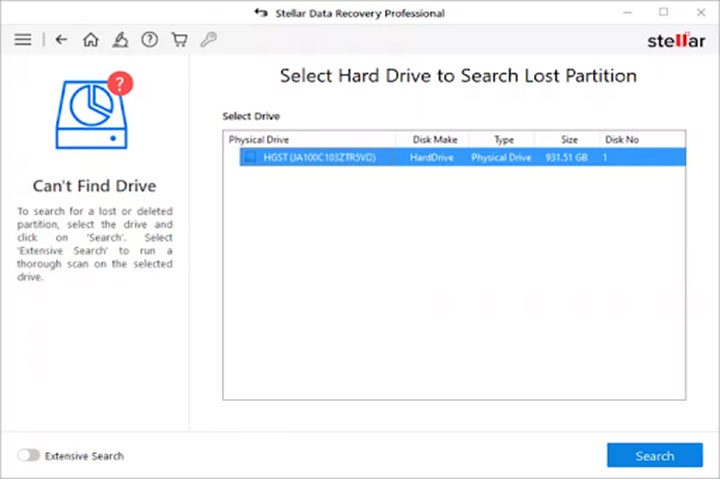Open the shopping cart icon
The width and height of the screenshot is (720, 480).
tap(180, 40)
